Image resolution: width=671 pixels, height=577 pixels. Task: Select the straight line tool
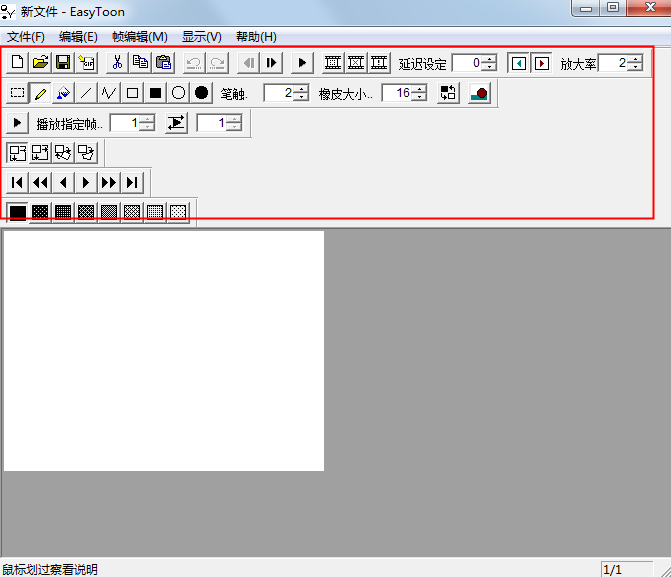[x=86, y=93]
